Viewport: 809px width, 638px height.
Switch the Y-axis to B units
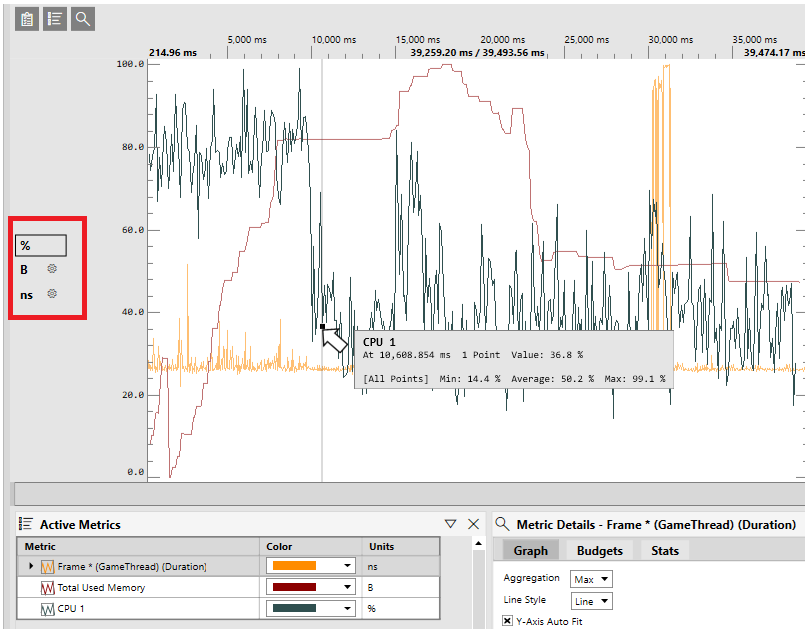(x=24, y=270)
